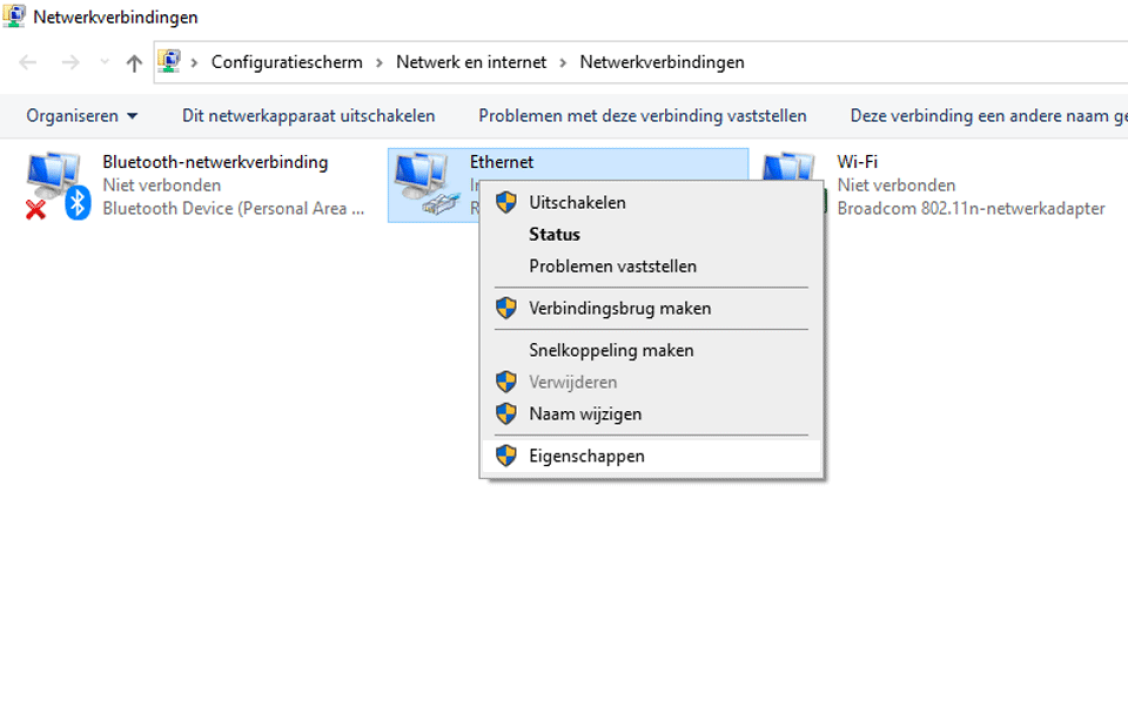1128x721 pixels.
Task: Expand chevron after Configuratiescherm in breadcrumb
Action: (380, 63)
